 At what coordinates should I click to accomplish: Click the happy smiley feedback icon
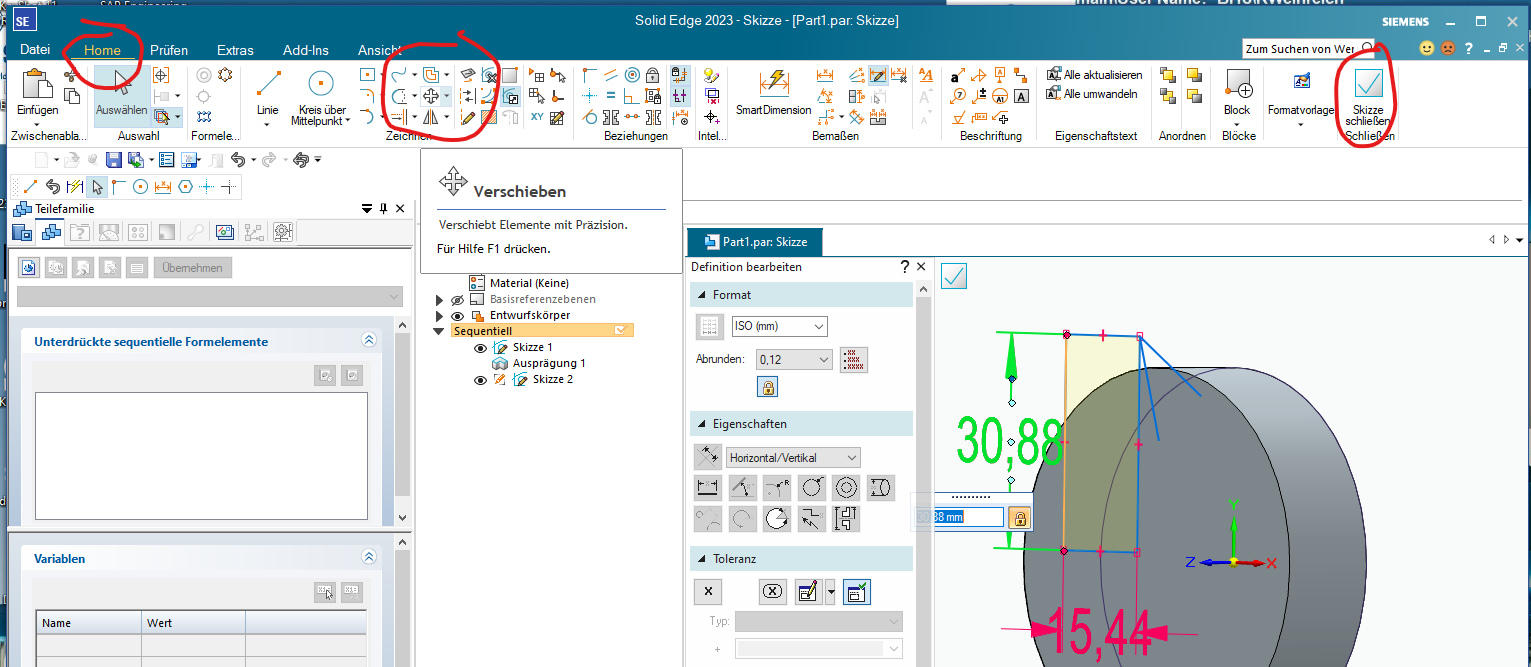pyautogui.click(x=1426, y=48)
